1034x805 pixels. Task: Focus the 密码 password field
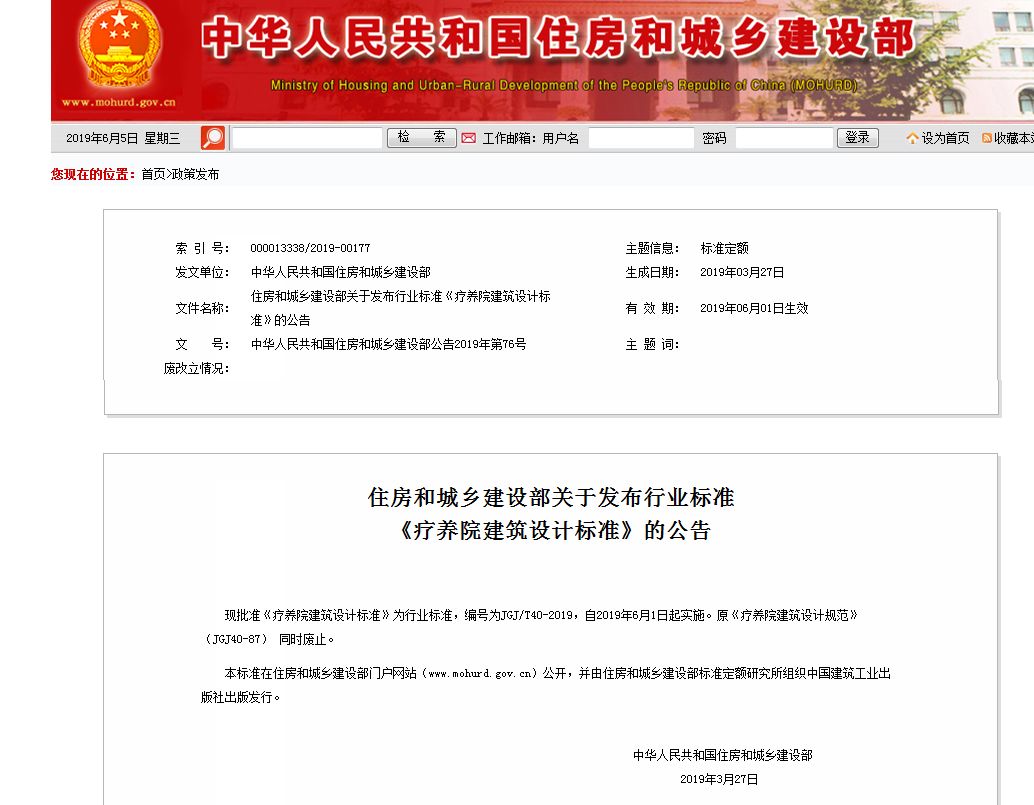click(784, 138)
